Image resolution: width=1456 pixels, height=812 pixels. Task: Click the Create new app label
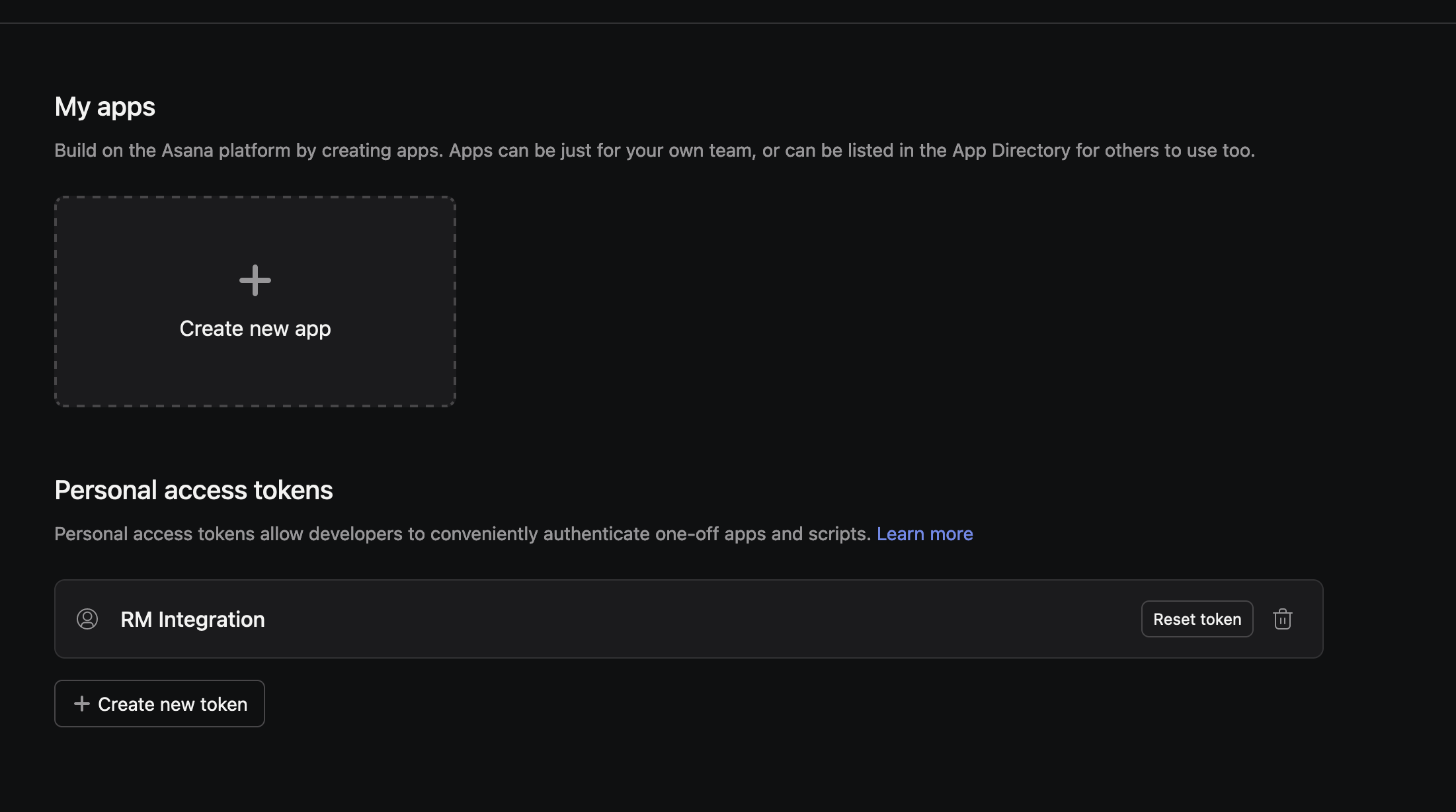255,329
